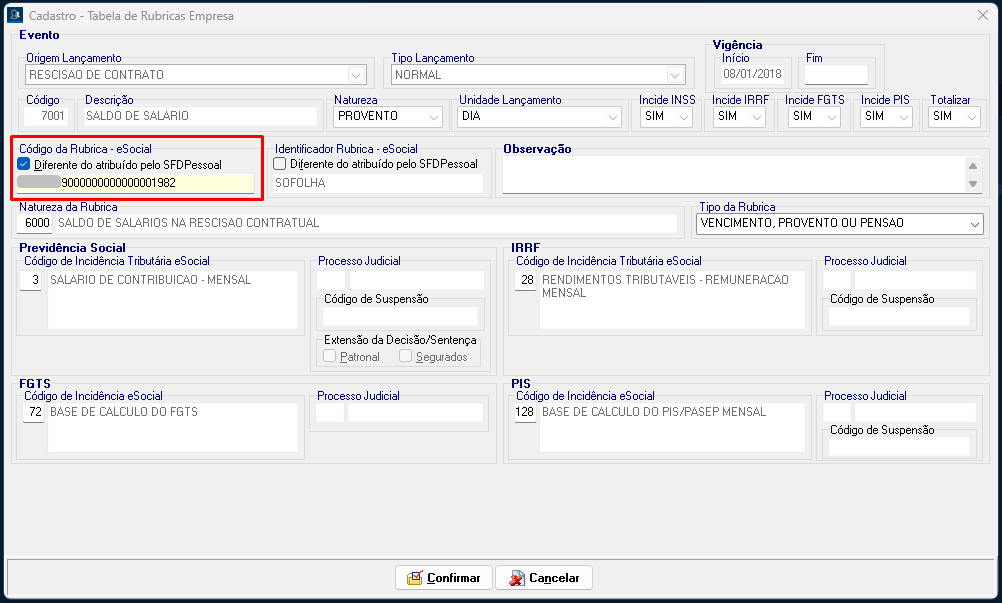Screen dimensions: 1002x603
Task: Close the Cadastro dialog window
Action: [x=982, y=15]
